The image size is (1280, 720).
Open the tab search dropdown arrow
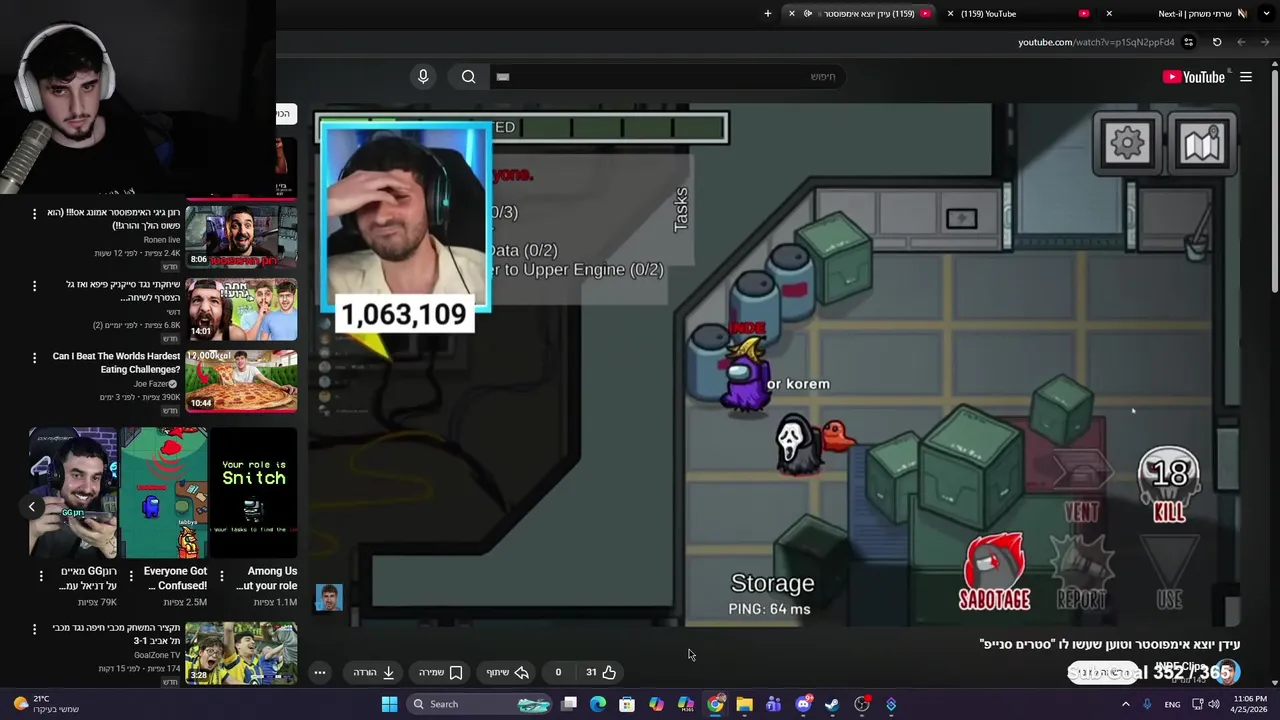[1266, 13]
